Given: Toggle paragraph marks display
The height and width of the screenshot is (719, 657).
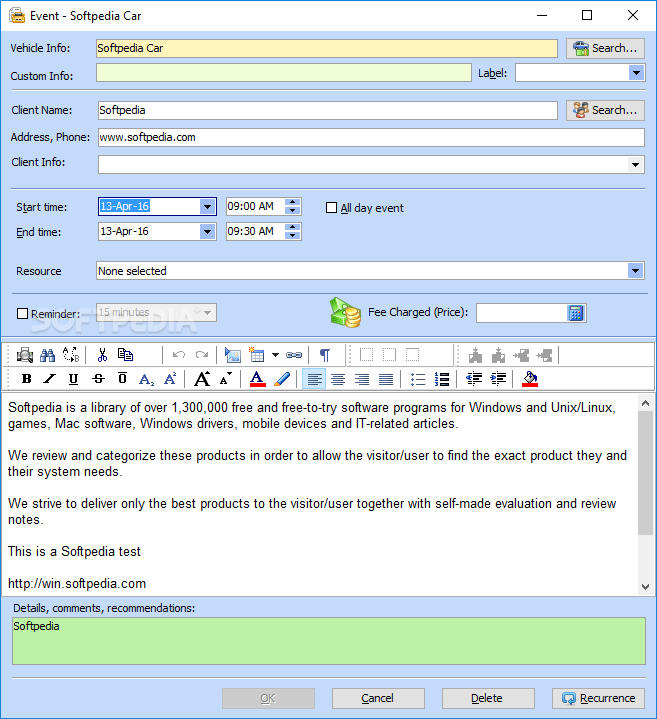Looking at the screenshot, I should [325, 355].
